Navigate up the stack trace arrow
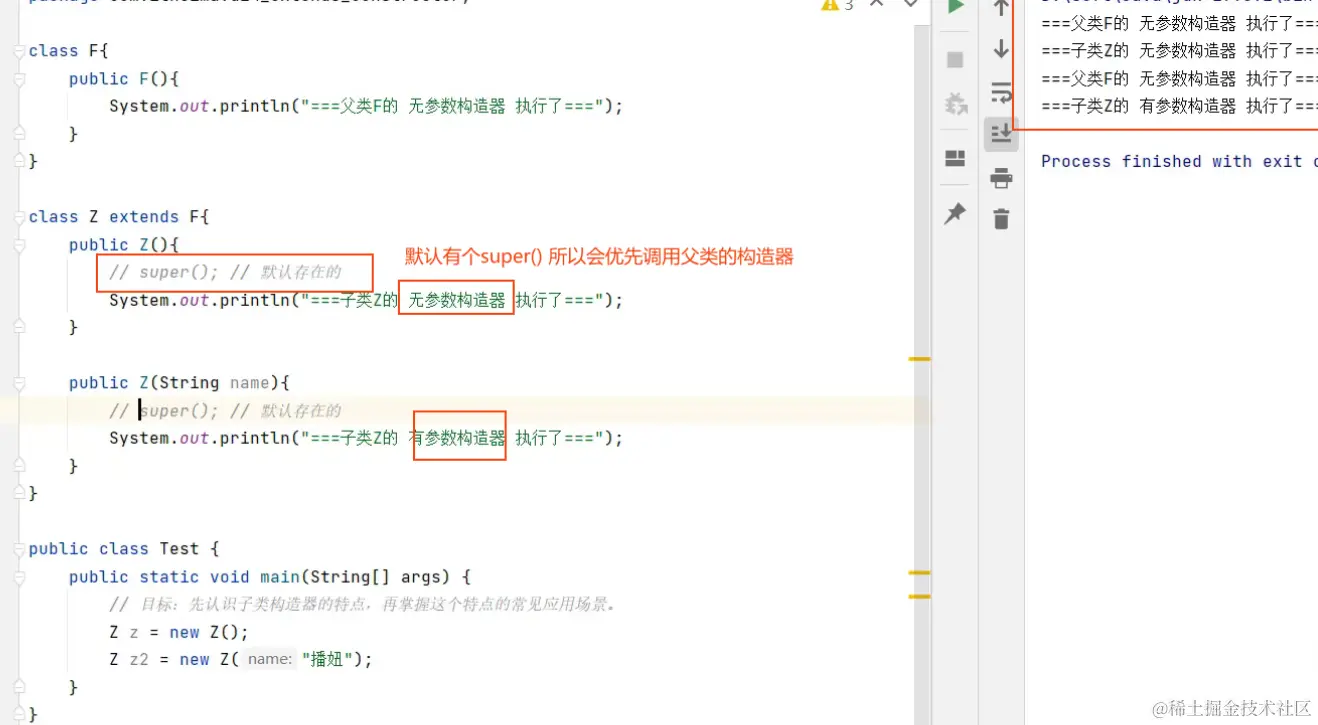 [x=1001, y=10]
